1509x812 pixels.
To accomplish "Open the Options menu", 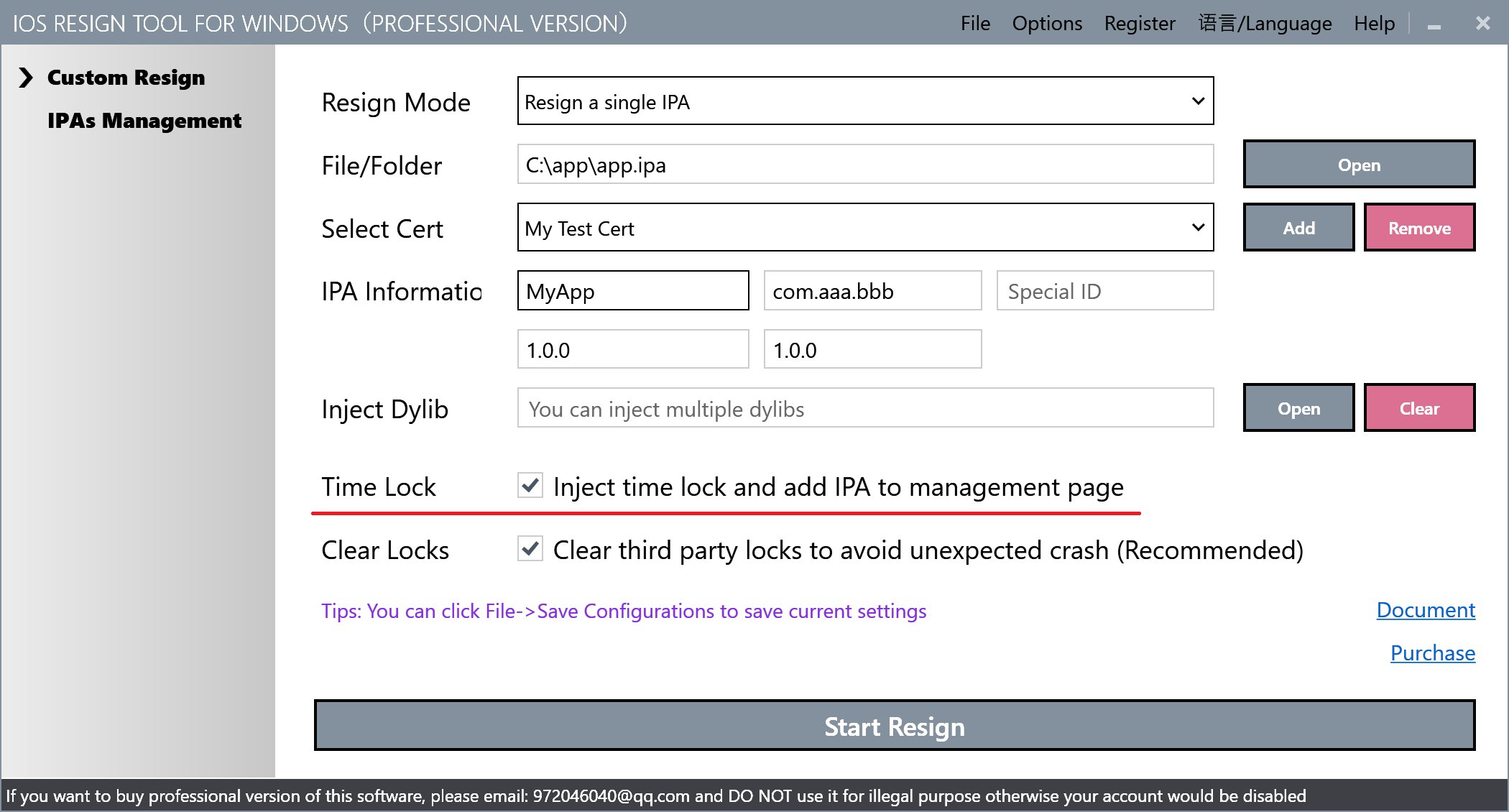I will point(1047,24).
